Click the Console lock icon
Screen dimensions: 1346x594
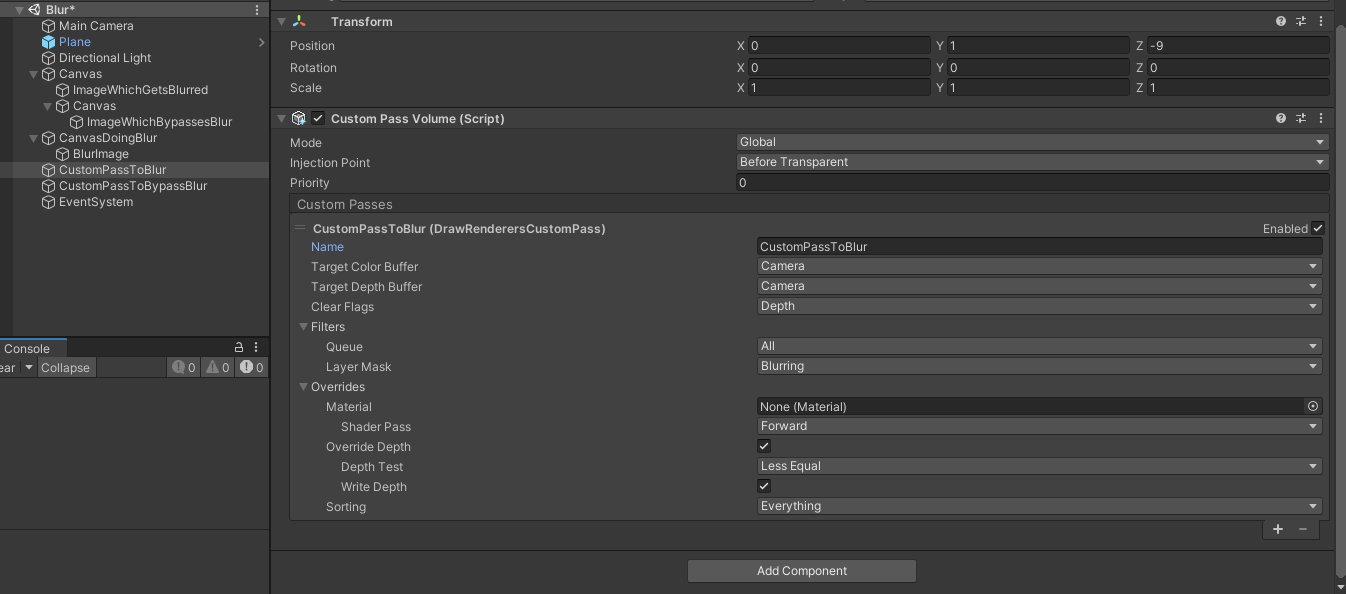[x=238, y=348]
